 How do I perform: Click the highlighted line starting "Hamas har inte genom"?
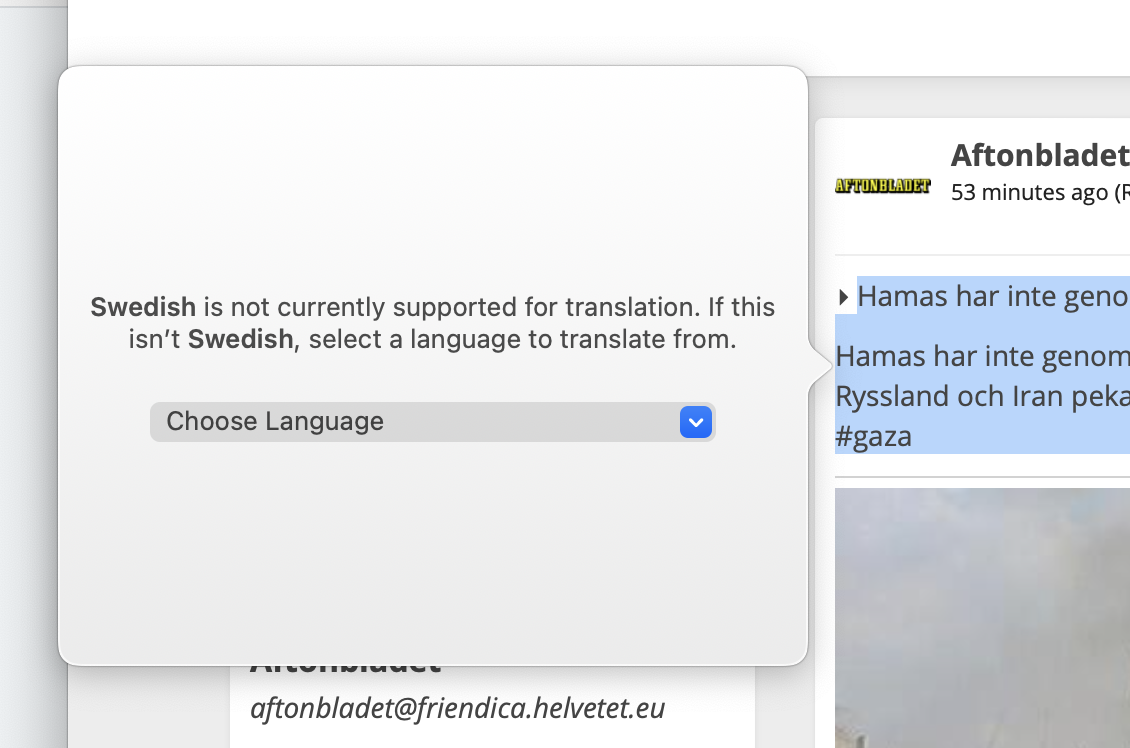pyautogui.click(x=982, y=356)
